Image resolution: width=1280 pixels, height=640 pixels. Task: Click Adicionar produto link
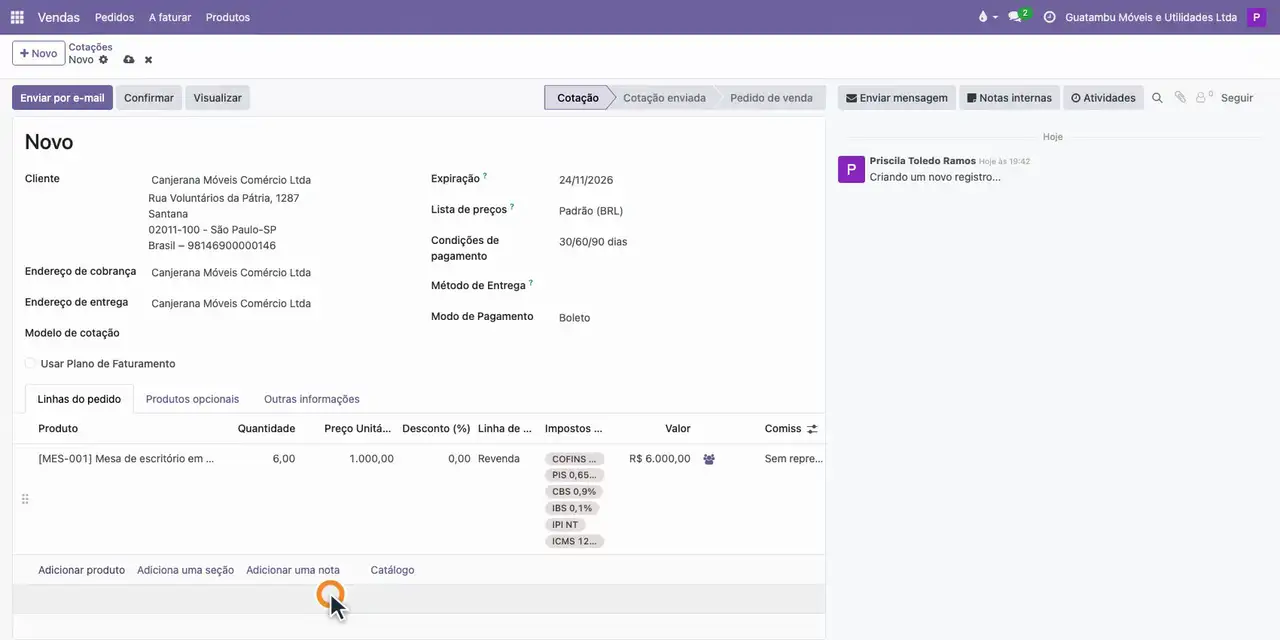81,570
